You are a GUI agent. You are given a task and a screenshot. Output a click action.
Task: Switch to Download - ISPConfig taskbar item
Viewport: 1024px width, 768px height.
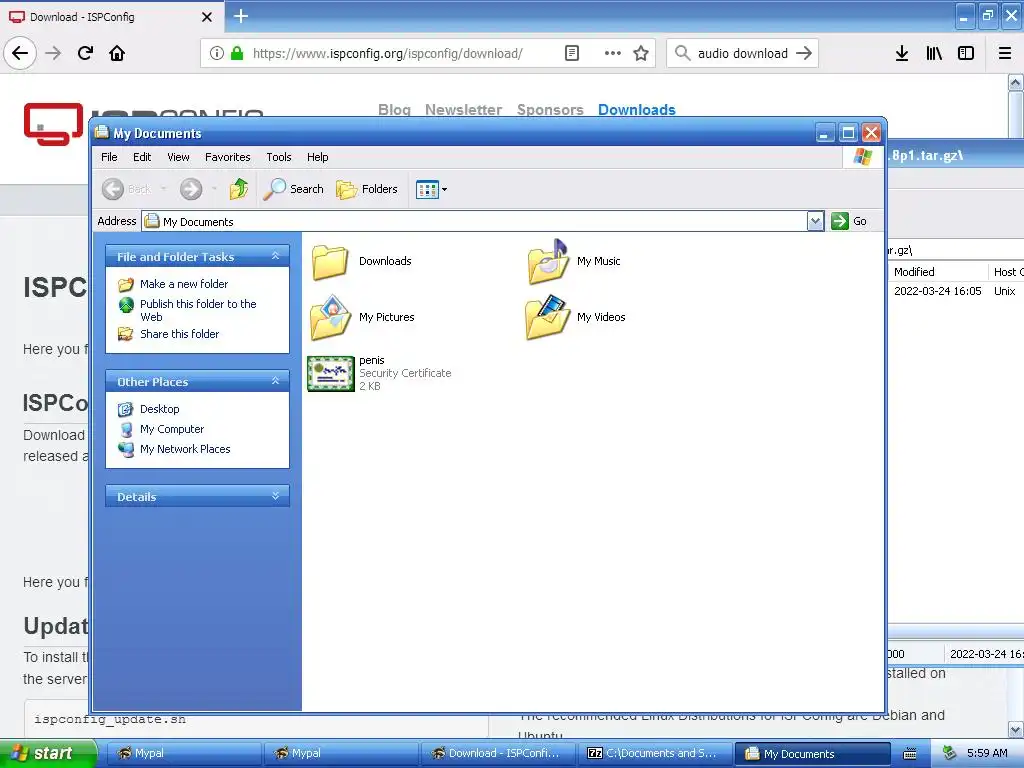click(x=498, y=753)
